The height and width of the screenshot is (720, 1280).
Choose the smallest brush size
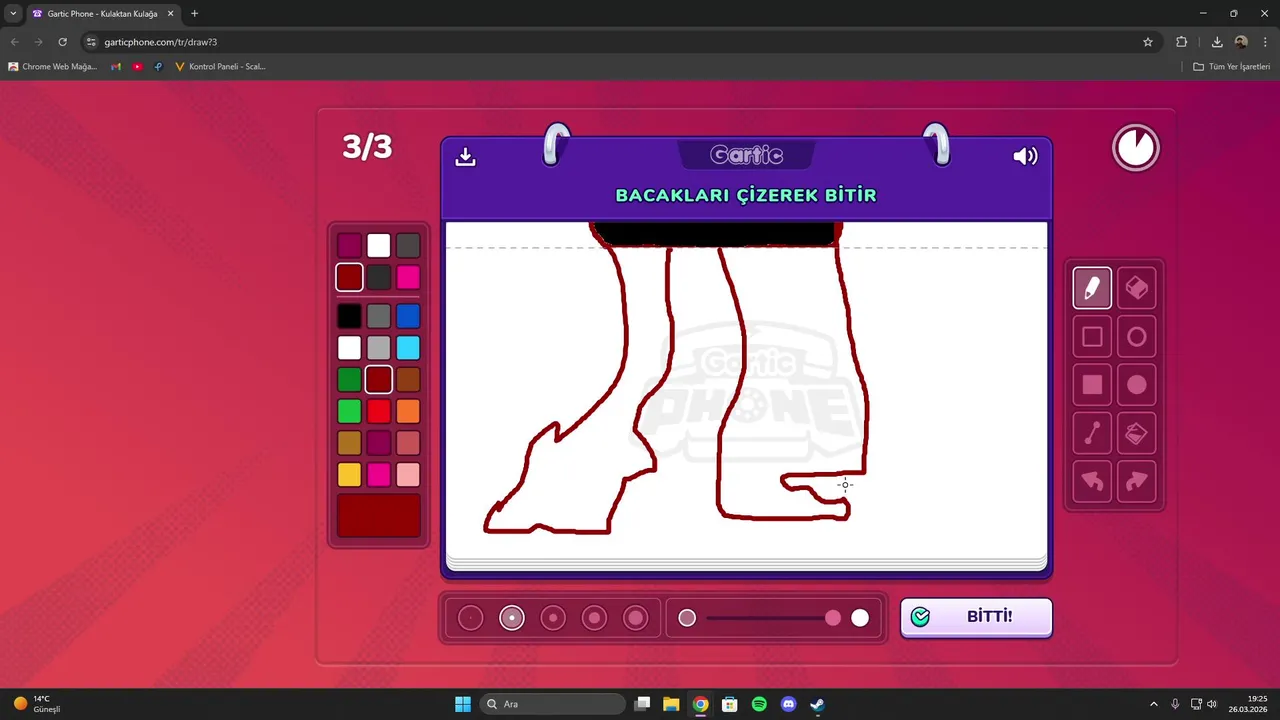(470, 618)
